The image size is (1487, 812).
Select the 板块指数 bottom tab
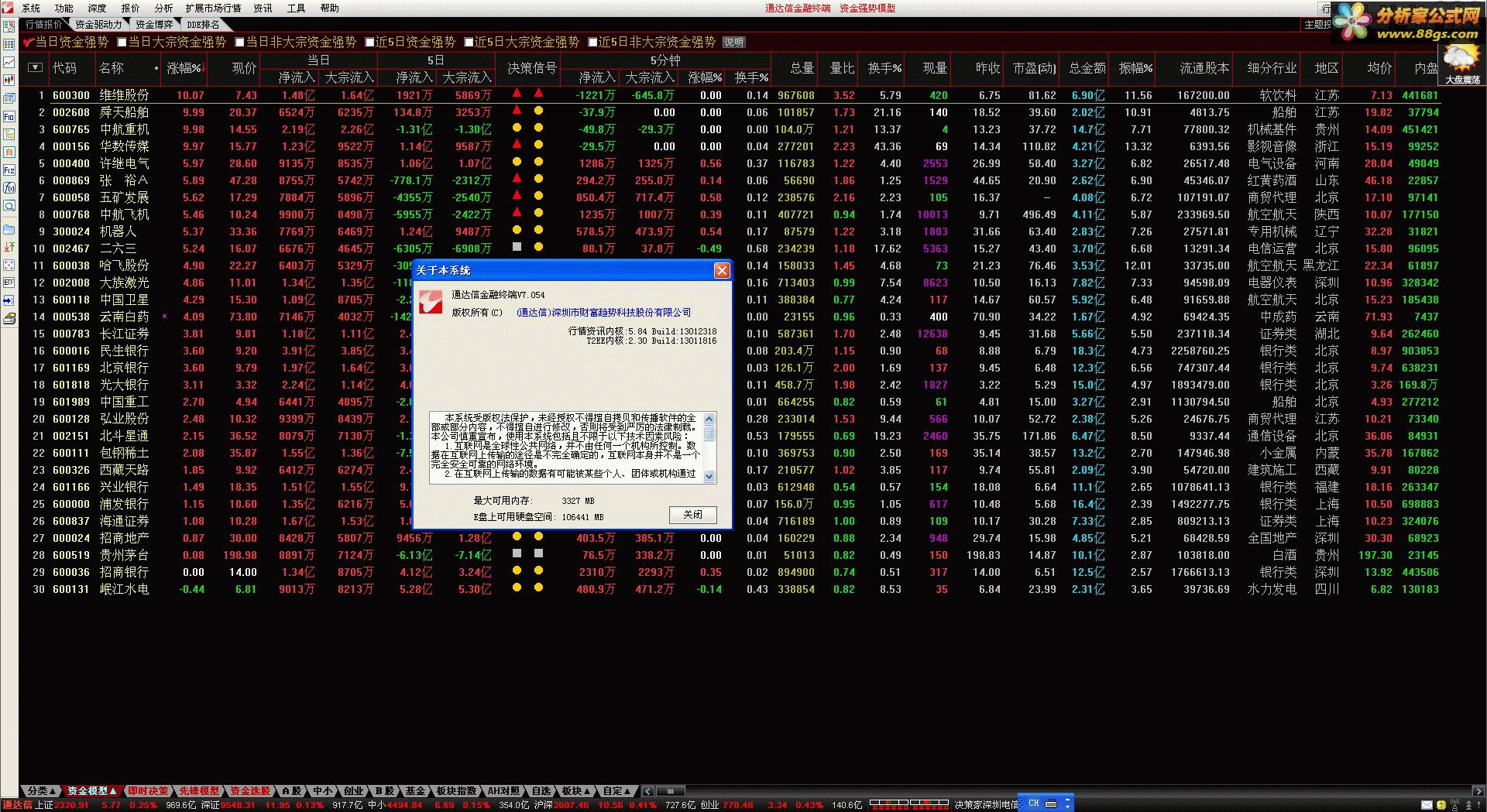pos(456,790)
